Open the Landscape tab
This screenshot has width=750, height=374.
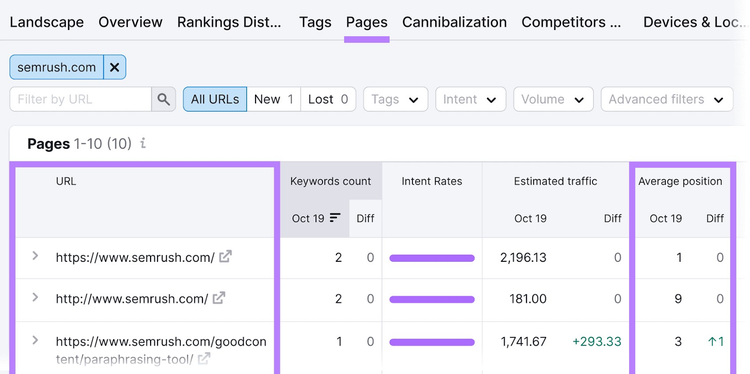pyautogui.click(x=46, y=22)
